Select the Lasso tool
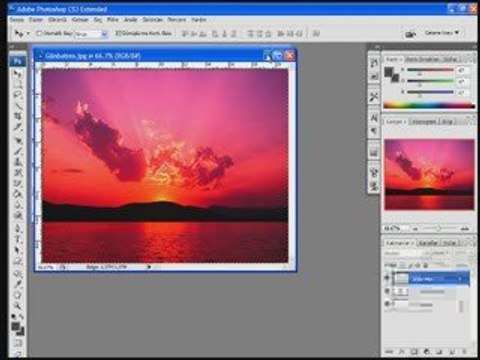480x360 pixels. click(x=17, y=95)
